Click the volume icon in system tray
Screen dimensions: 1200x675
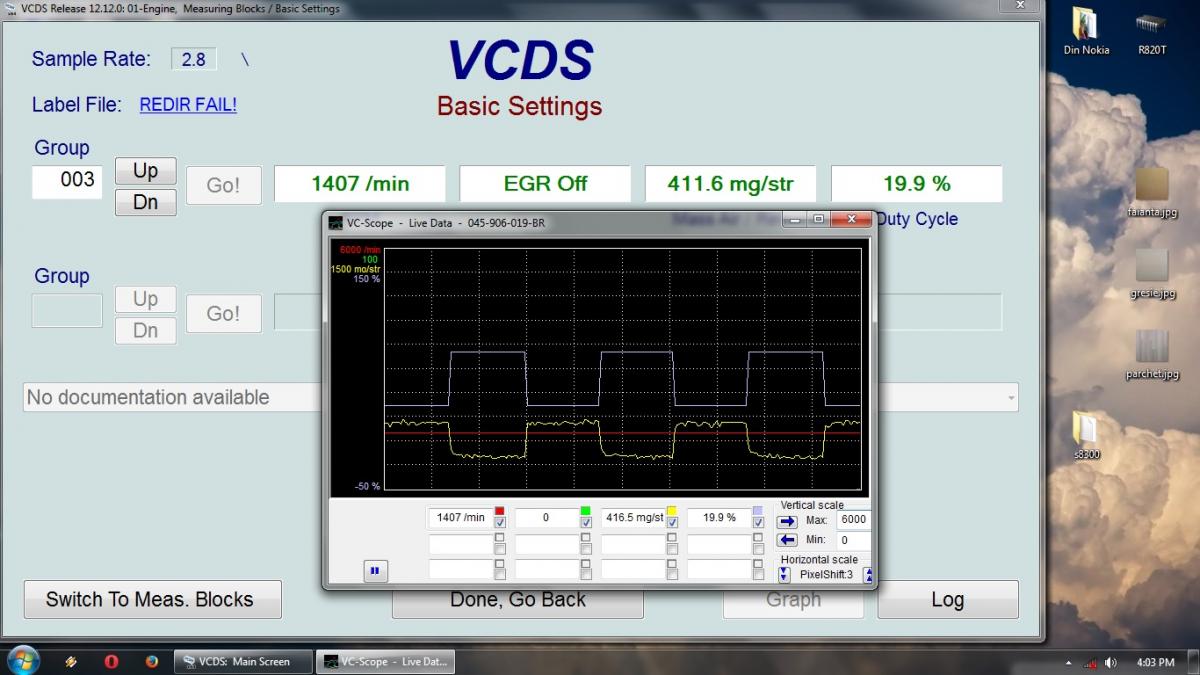[x=1111, y=662]
